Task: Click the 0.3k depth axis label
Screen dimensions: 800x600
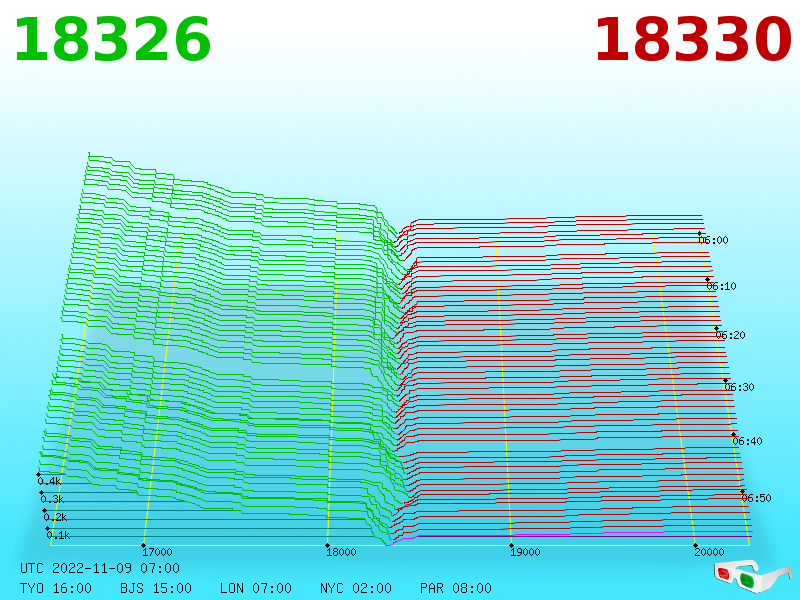Action: coord(53,499)
